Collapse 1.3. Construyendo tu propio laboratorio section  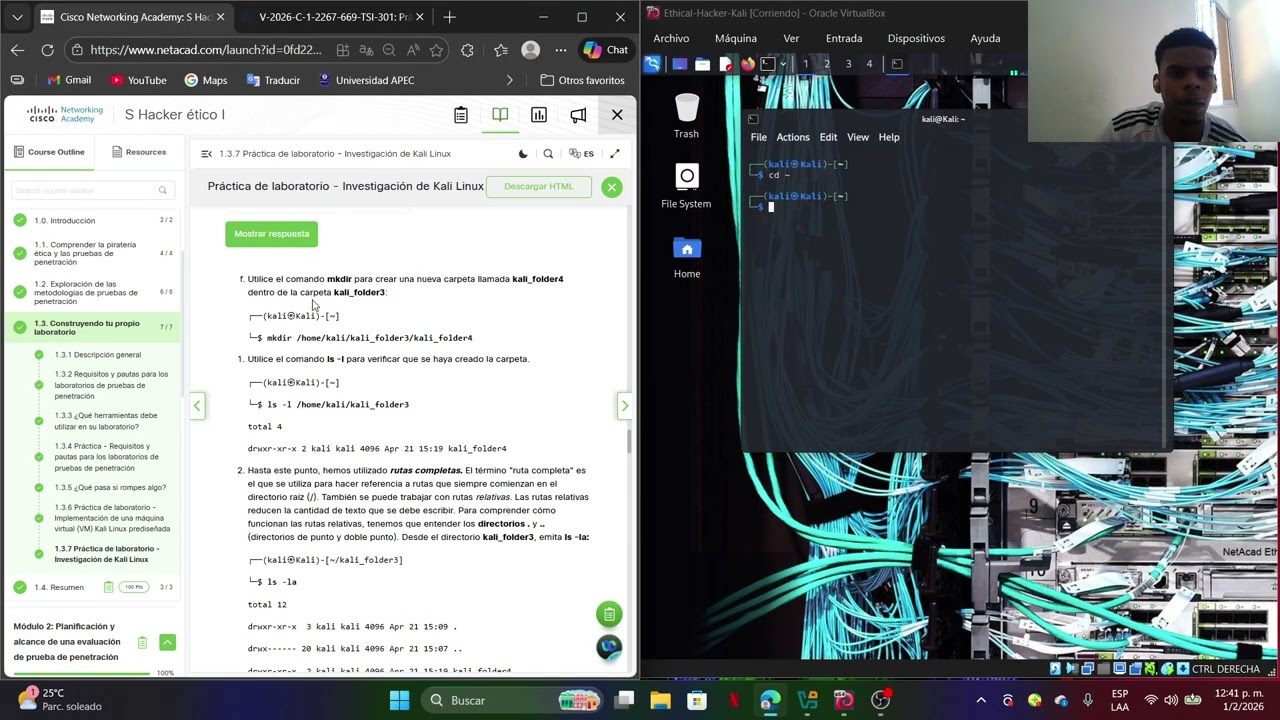coord(92,327)
